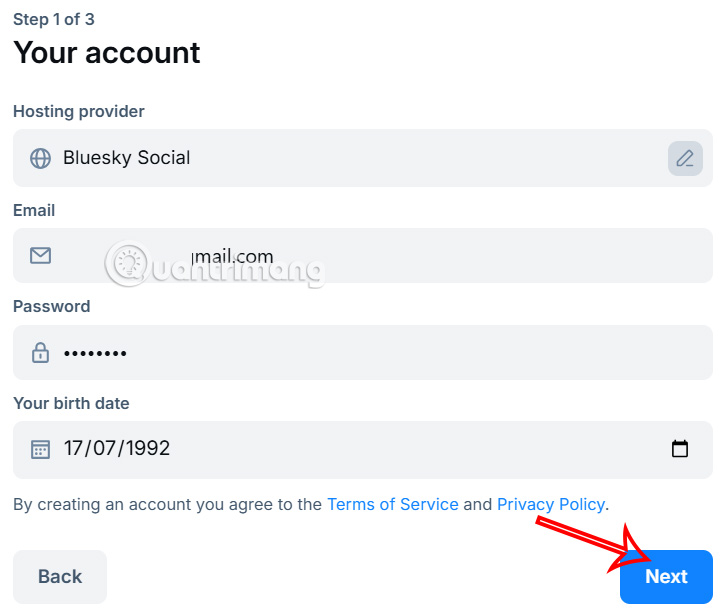Select the year 1992 in birth date

click(x=147, y=449)
